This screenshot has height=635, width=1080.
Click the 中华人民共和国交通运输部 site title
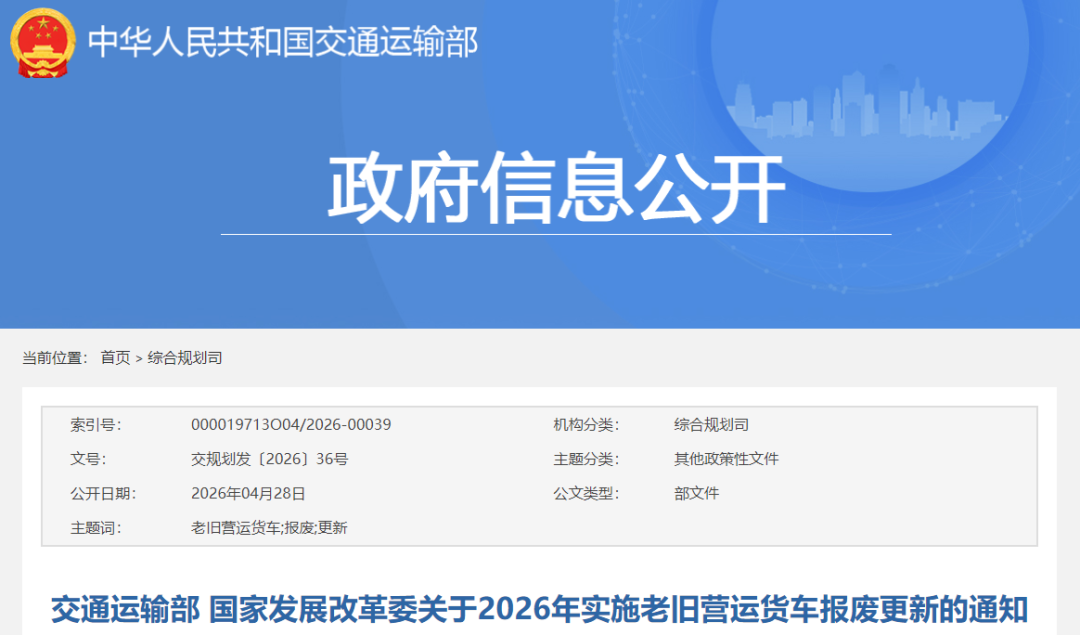click(284, 41)
